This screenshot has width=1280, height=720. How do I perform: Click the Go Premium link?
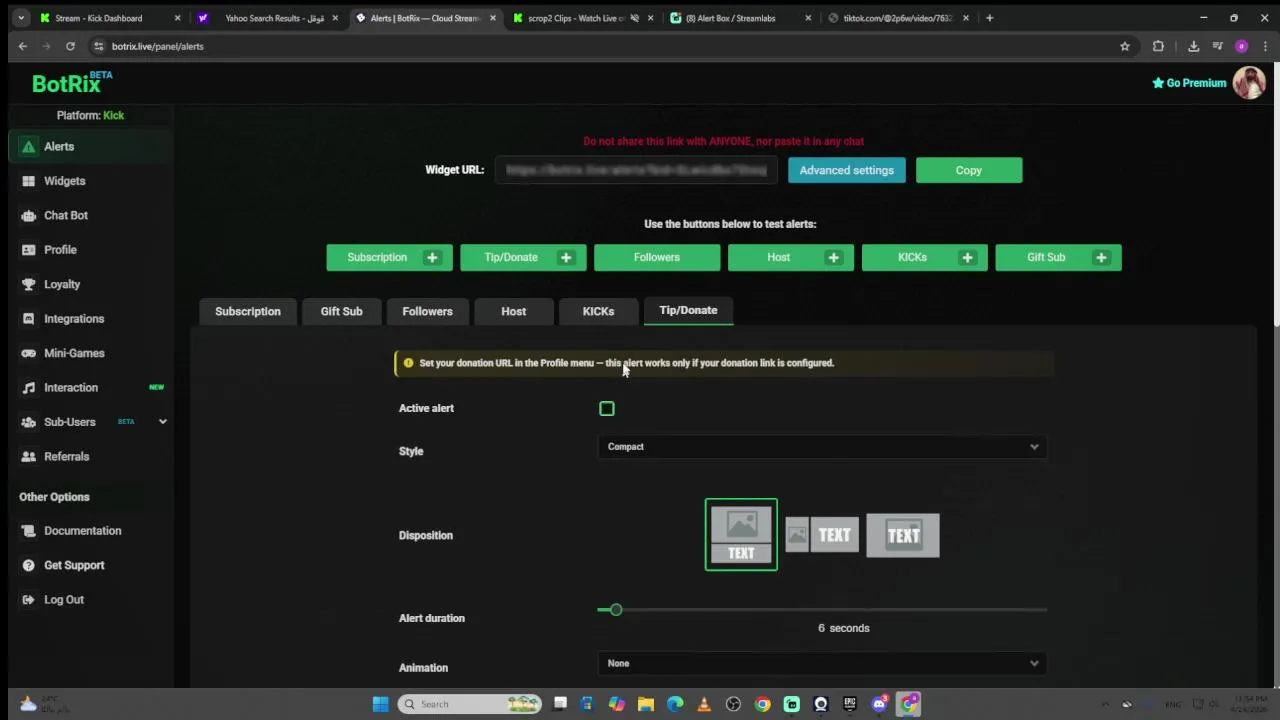point(1189,83)
